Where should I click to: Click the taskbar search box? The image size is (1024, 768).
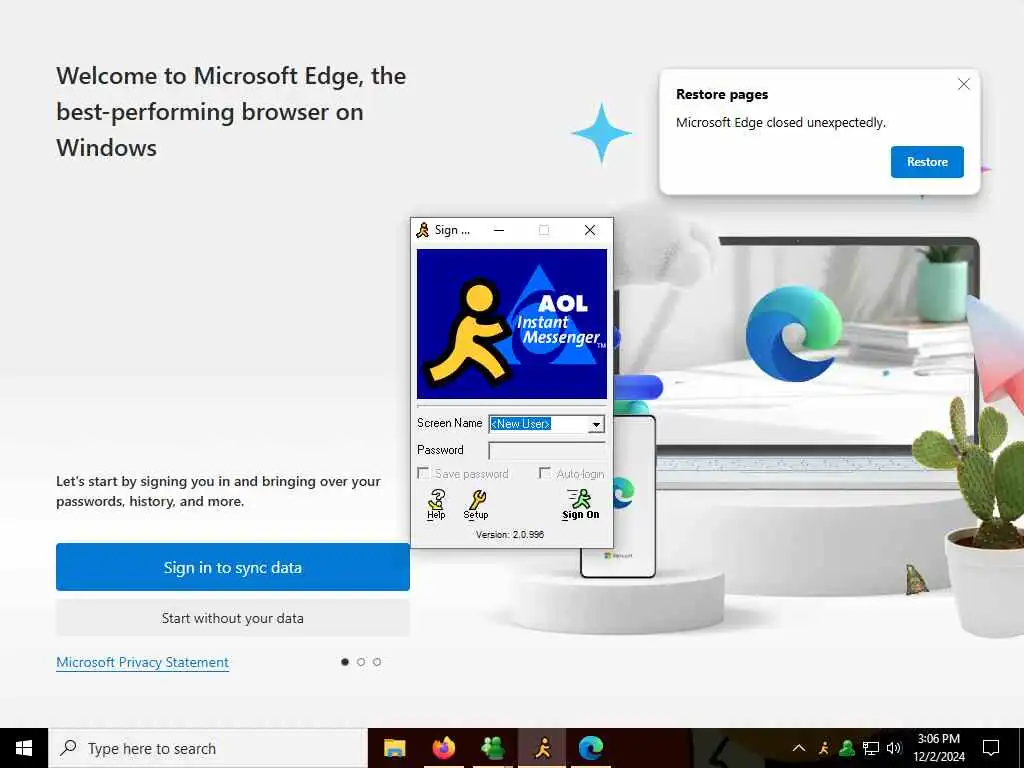[208, 748]
